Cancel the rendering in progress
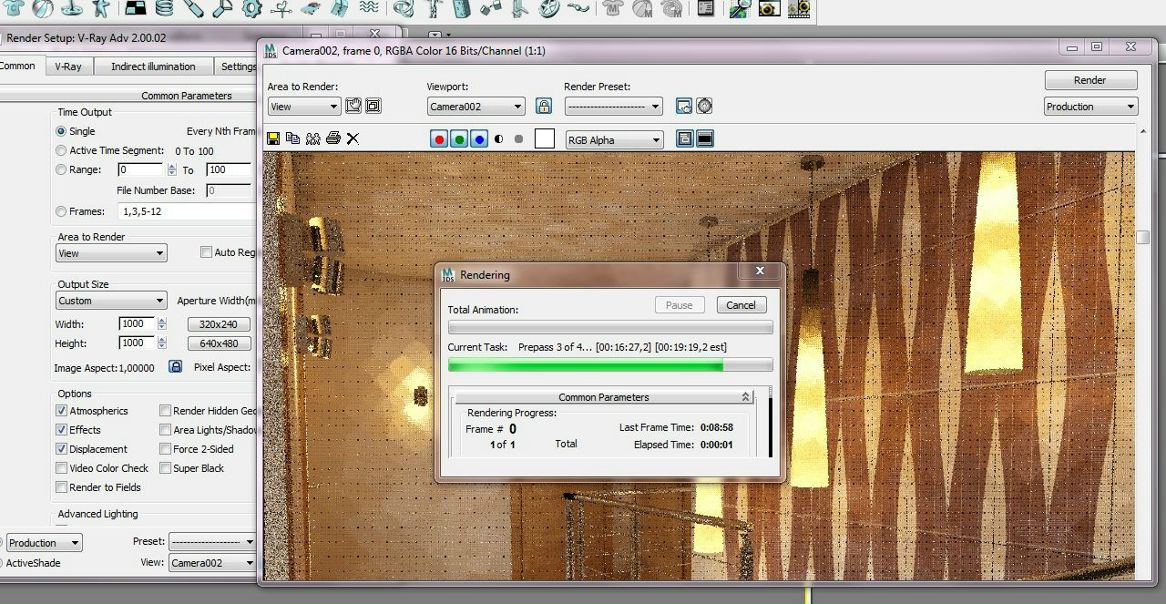This screenshot has width=1166, height=604. pyautogui.click(x=741, y=305)
